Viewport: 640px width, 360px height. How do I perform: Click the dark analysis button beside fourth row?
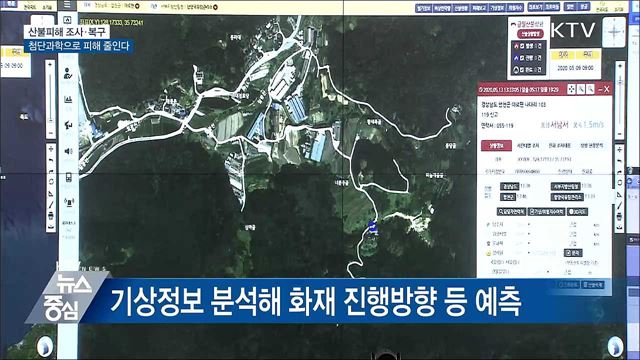click(x=573, y=253)
